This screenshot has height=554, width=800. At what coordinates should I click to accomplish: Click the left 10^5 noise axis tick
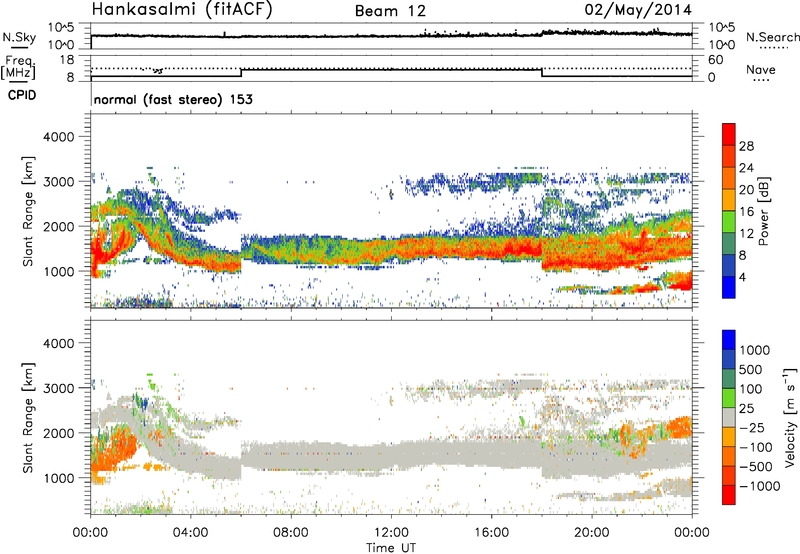[x=62, y=27]
